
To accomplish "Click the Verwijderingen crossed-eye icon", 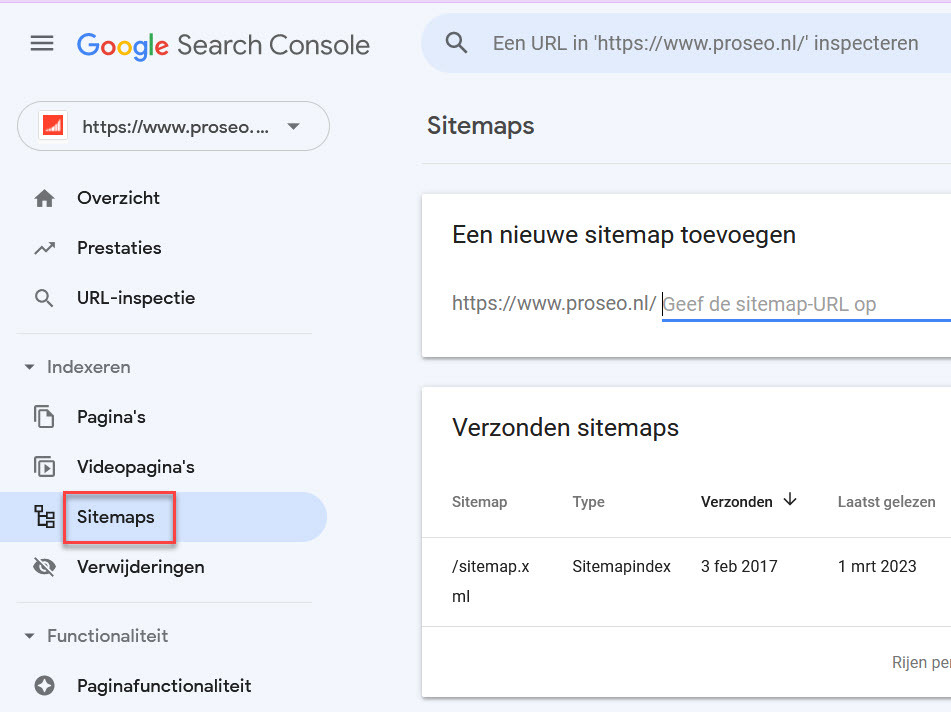I will [x=44, y=567].
